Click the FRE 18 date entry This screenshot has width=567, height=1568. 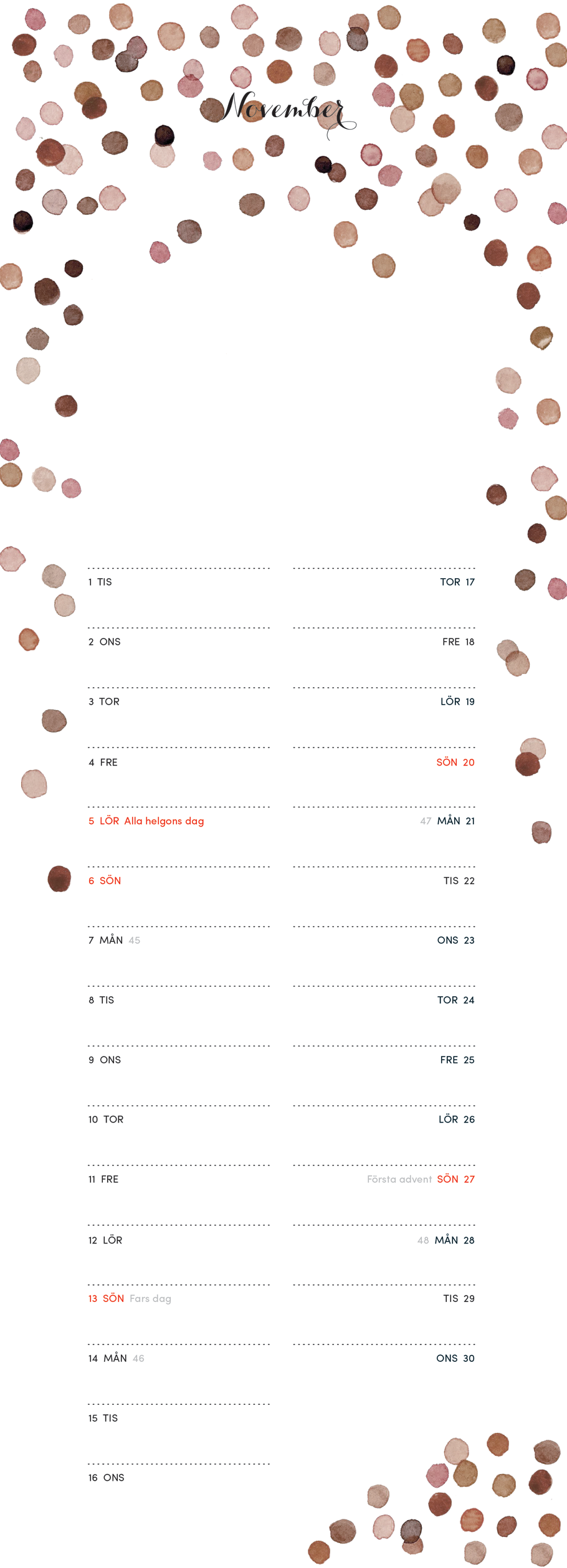coord(459,642)
